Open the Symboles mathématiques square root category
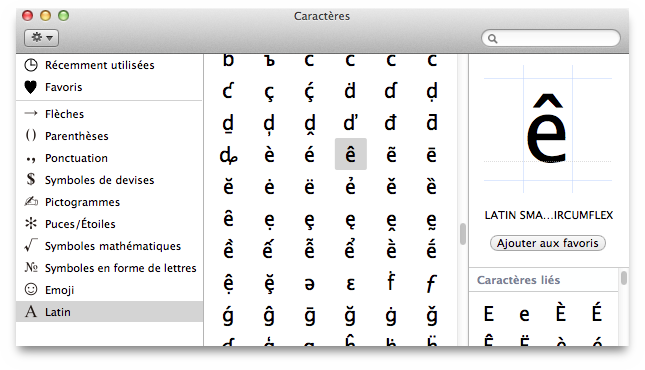The image size is (645, 370). [31, 245]
